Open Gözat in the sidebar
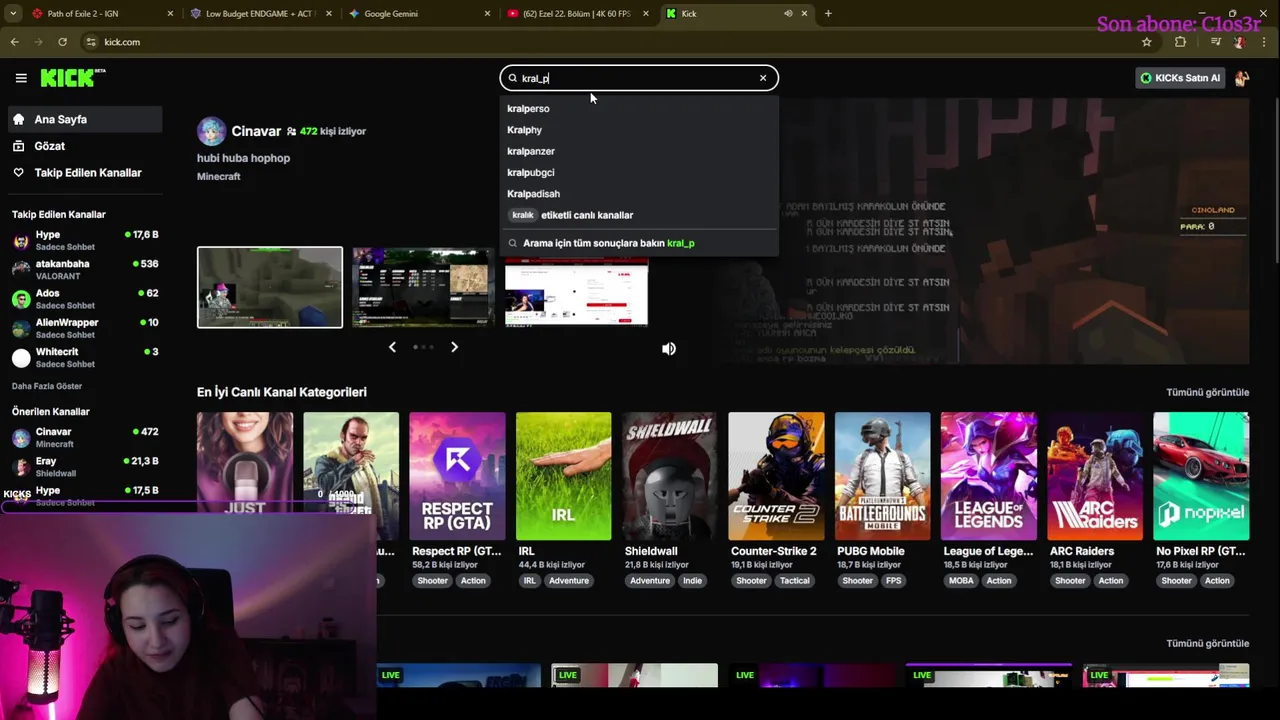The width and height of the screenshot is (1280, 720). point(85,146)
